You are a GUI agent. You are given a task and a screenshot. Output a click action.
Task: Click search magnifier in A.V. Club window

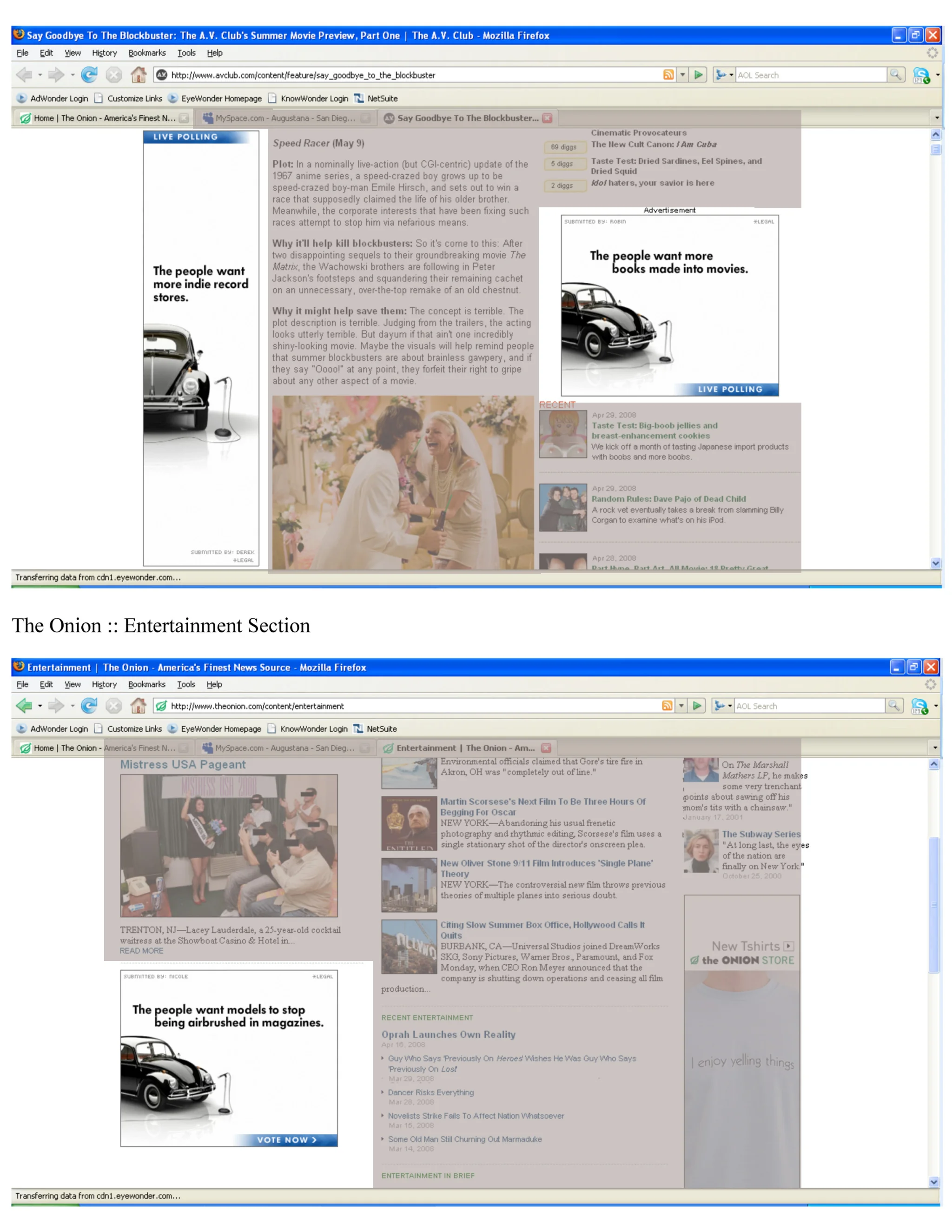pos(895,75)
